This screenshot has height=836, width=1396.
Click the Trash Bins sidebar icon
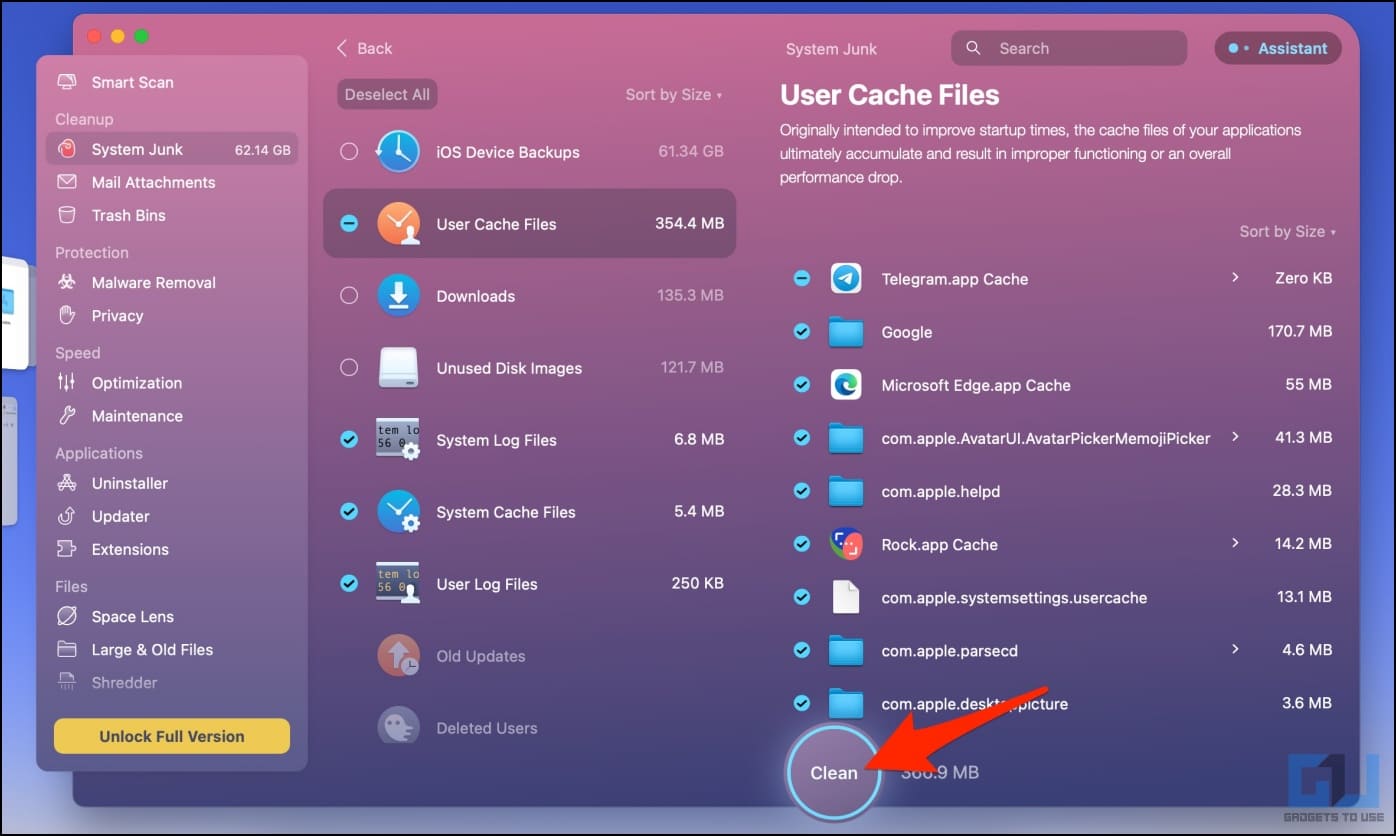(x=67, y=215)
